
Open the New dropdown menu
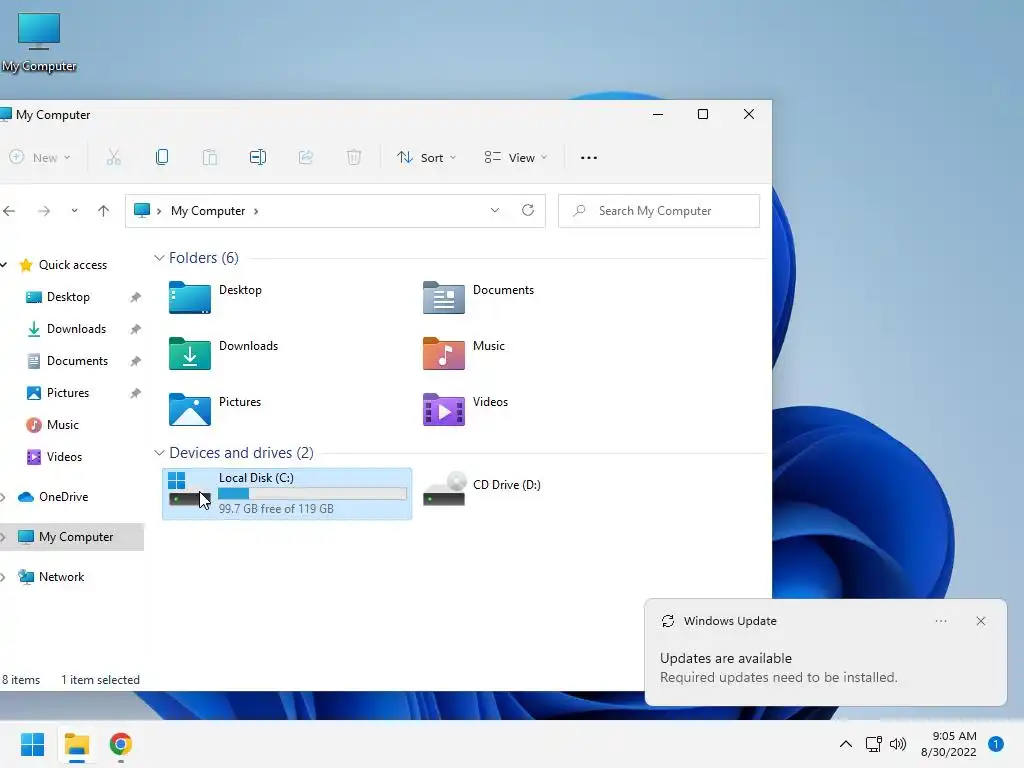coord(39,157)
